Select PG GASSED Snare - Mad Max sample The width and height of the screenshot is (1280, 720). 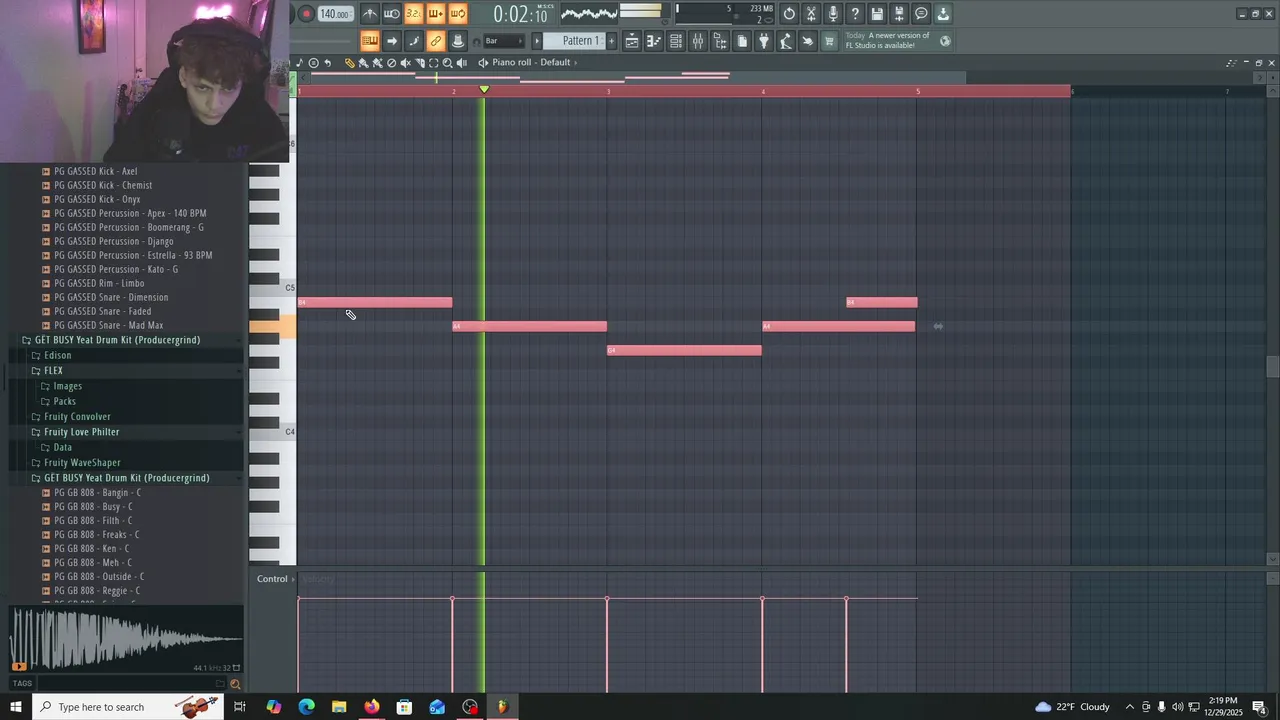[108, 325]
